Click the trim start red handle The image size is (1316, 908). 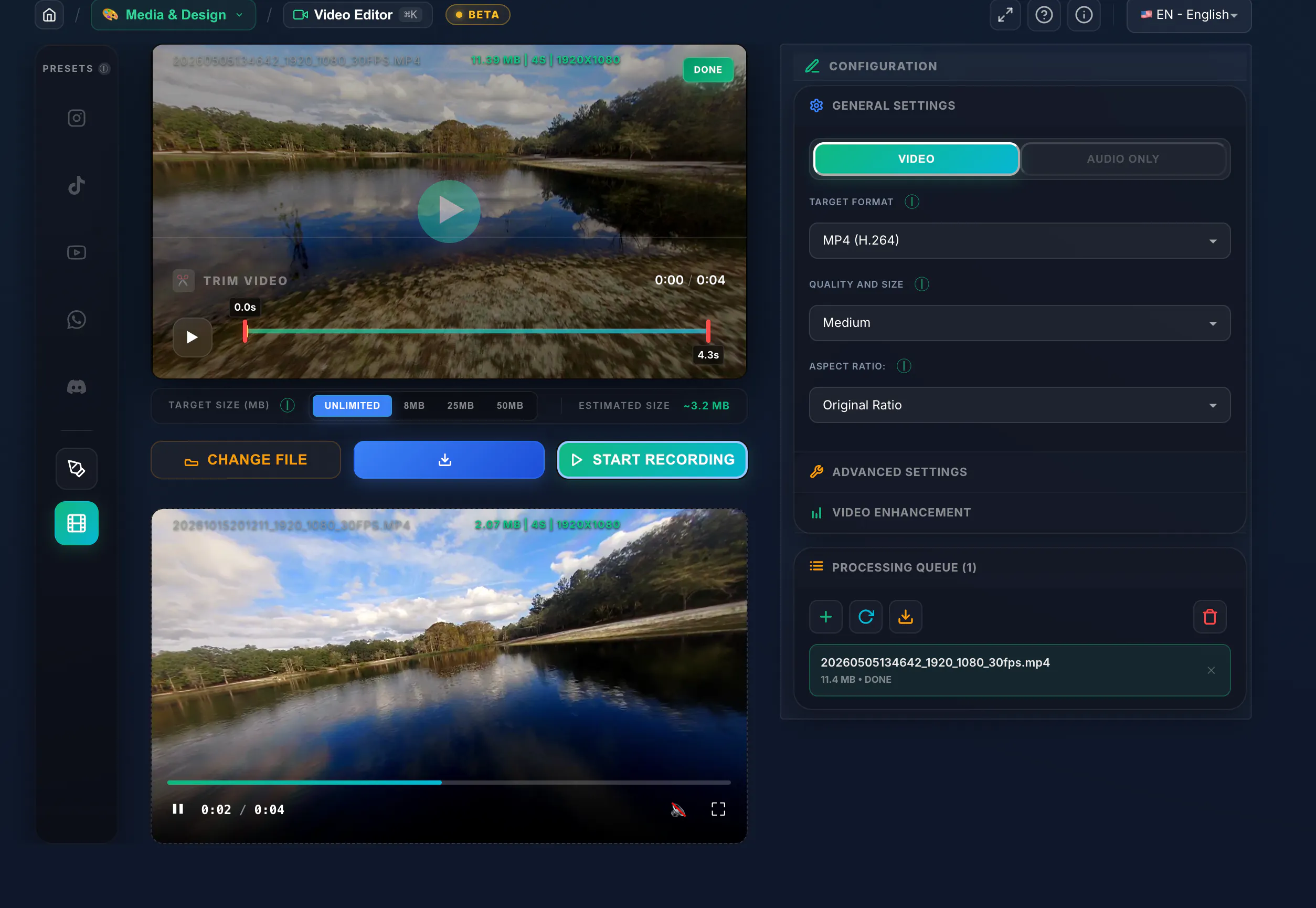point(245,331)
